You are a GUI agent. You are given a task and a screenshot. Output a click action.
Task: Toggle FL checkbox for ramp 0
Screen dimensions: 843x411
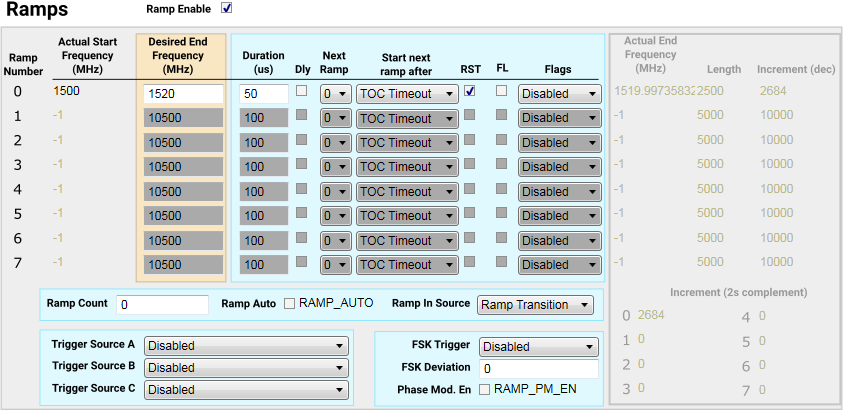(x=502, y=91)
